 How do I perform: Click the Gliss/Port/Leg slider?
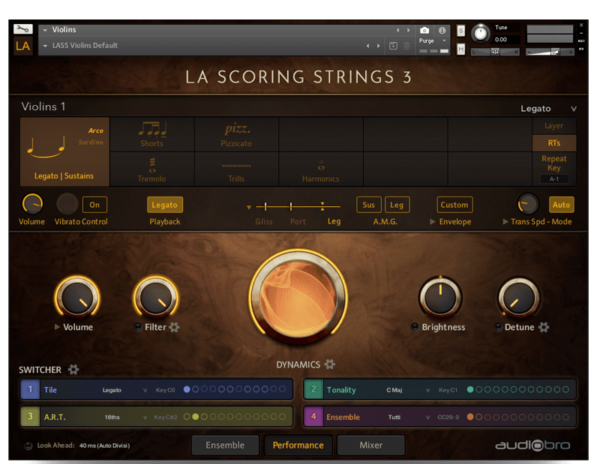[x=298, y=207]
